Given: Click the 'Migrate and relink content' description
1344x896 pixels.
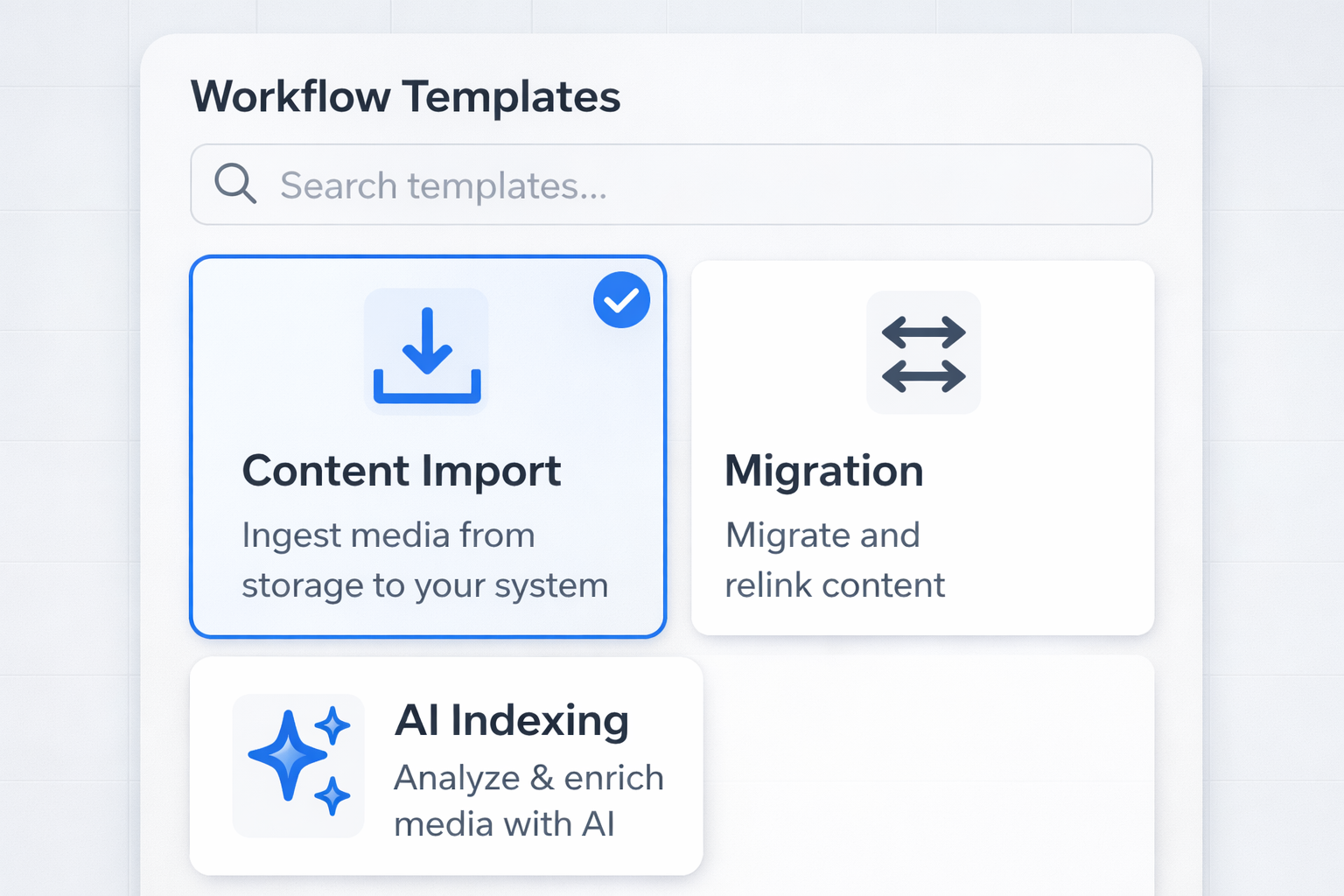Looking at the screenshot, I should pos(834,560).
